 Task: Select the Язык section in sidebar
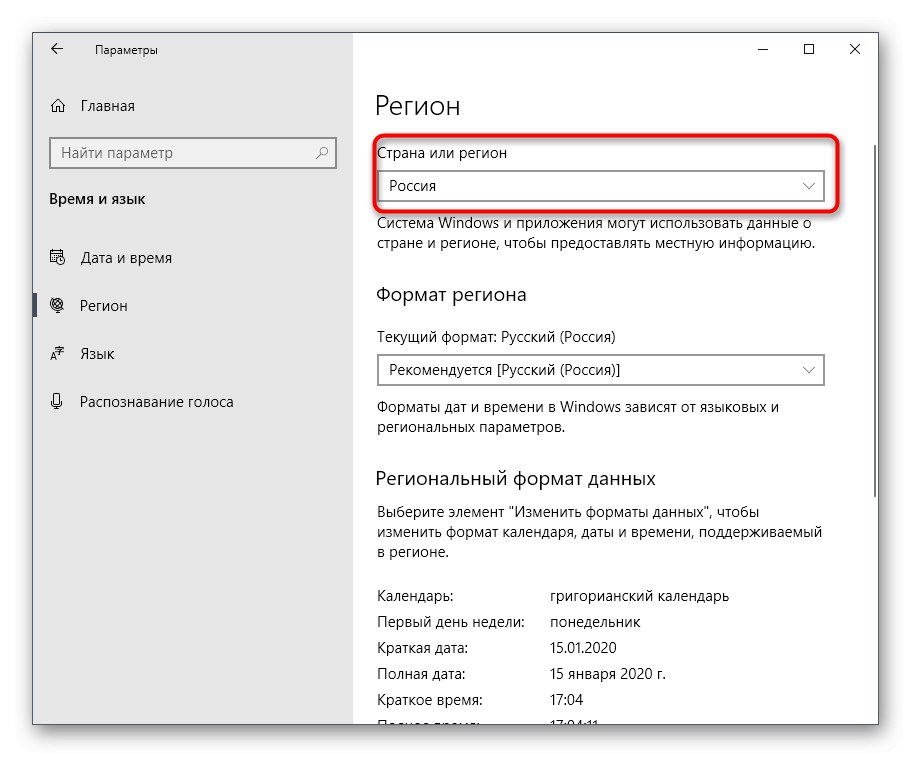pos(97,354)
